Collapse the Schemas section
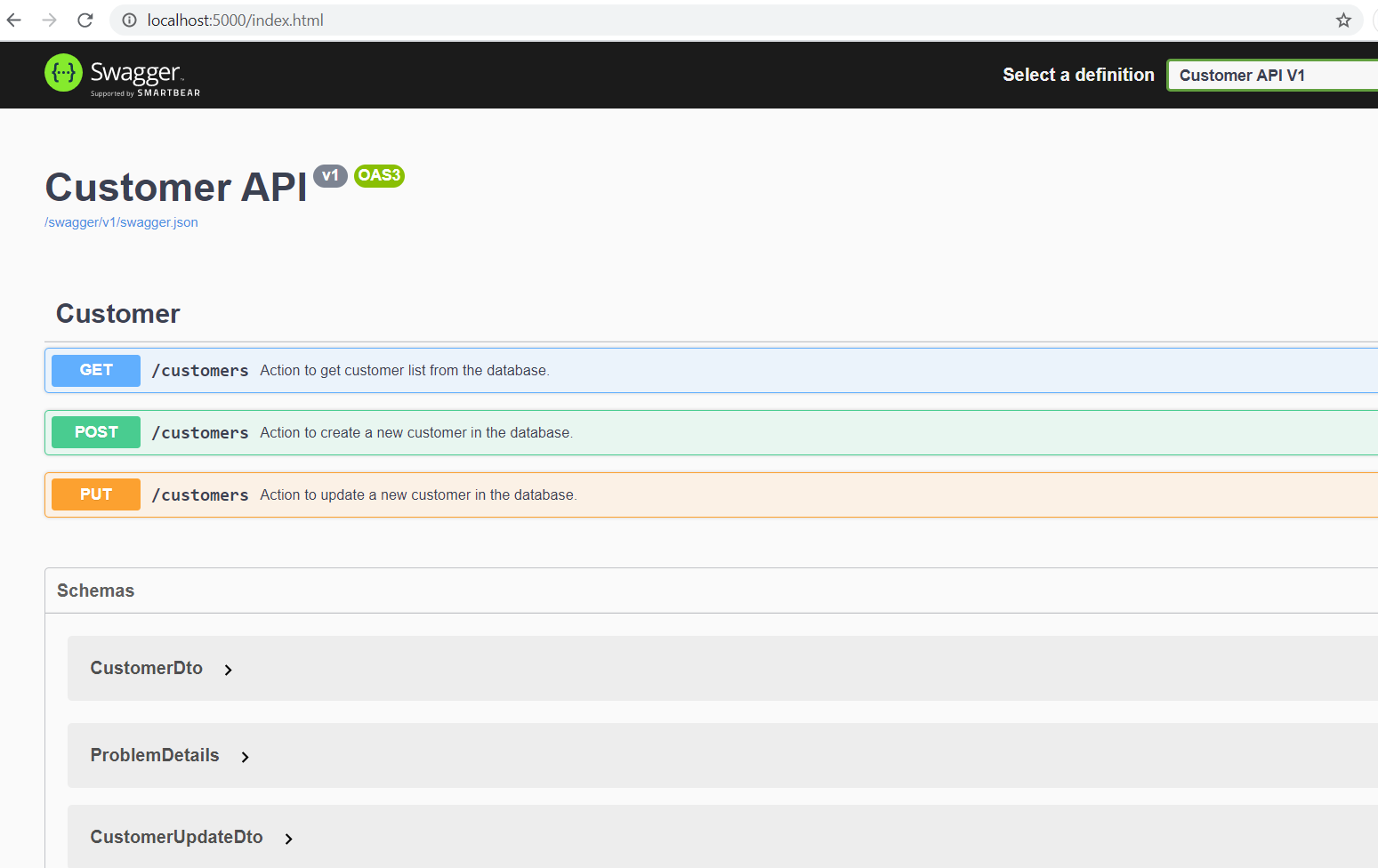This screenshot has height=868, width=1378. click(95, 590)
